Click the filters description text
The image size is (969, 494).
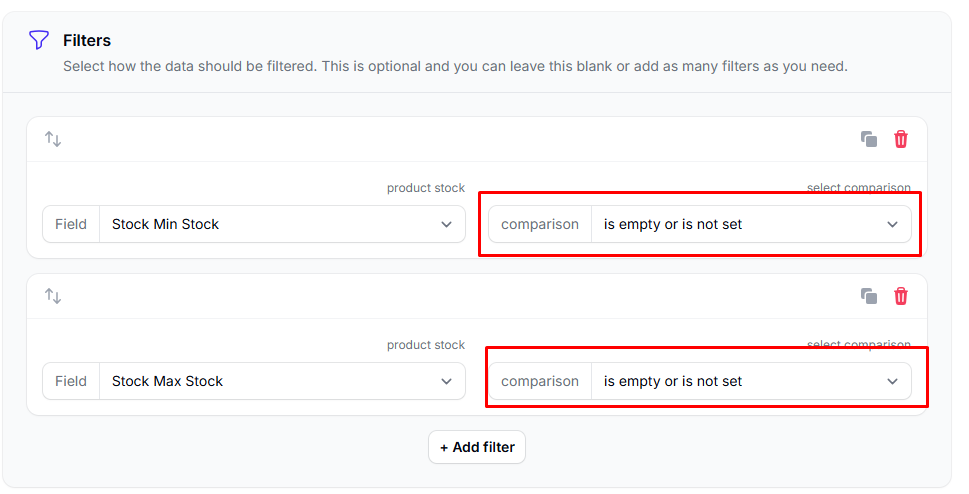[455, 66]
